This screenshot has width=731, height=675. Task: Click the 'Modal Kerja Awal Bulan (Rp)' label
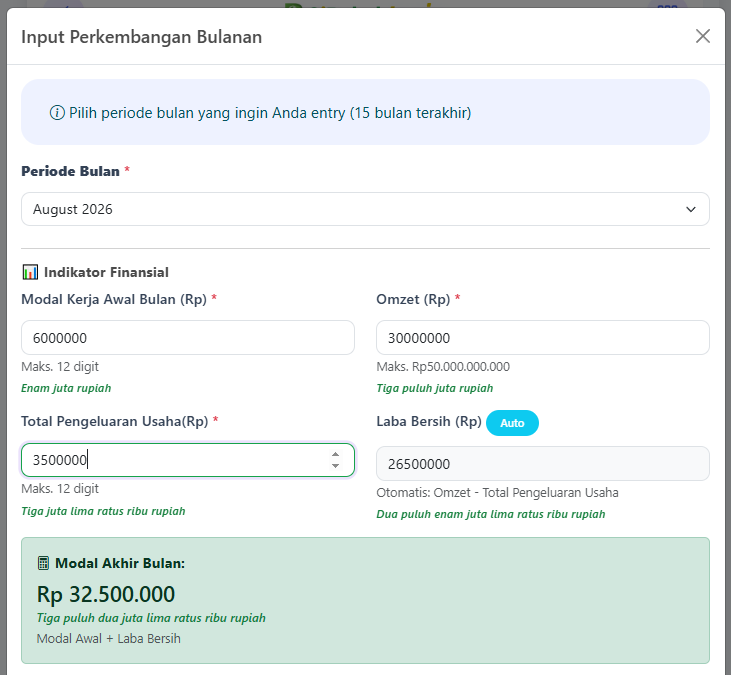pos(114,299)
